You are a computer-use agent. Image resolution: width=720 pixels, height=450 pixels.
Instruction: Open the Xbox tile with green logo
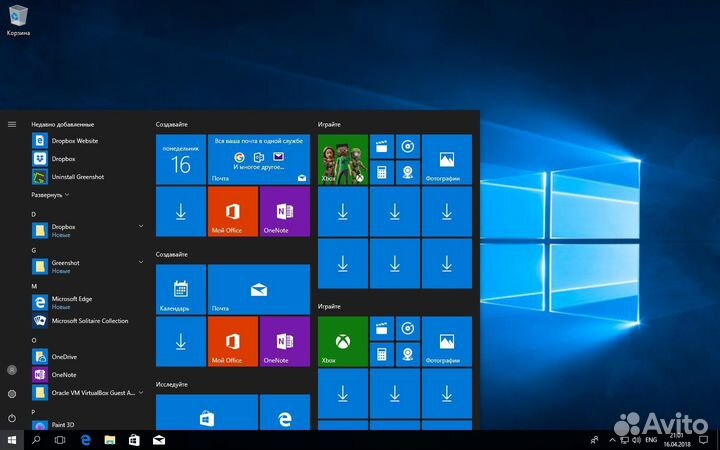pyautogui.click(x=343, y=341)
